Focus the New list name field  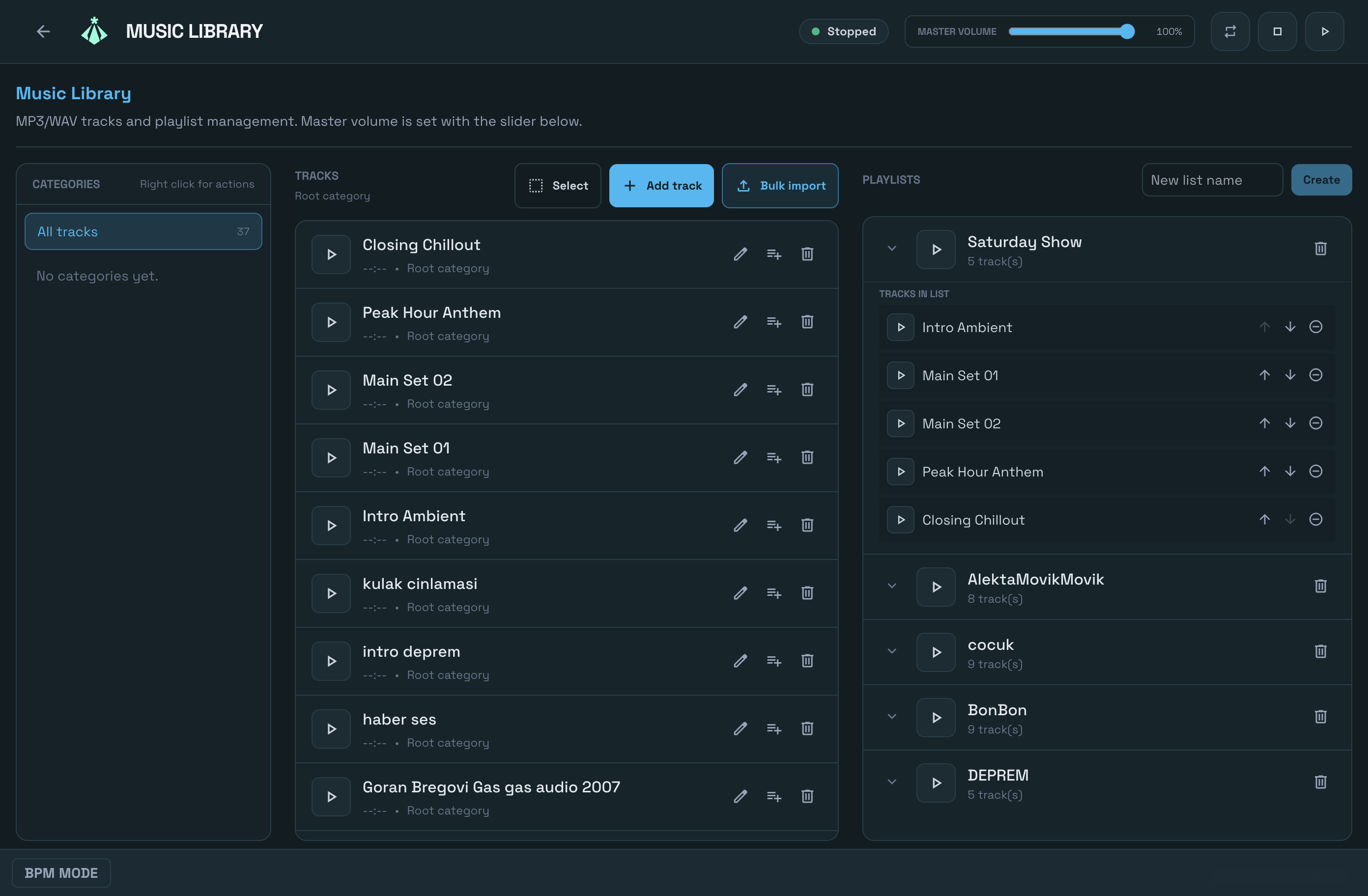pyautogui.click(x=1212, y=180)
